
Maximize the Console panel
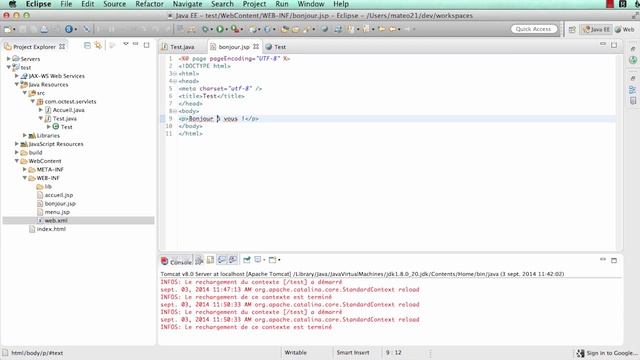(x=614, y=260)
